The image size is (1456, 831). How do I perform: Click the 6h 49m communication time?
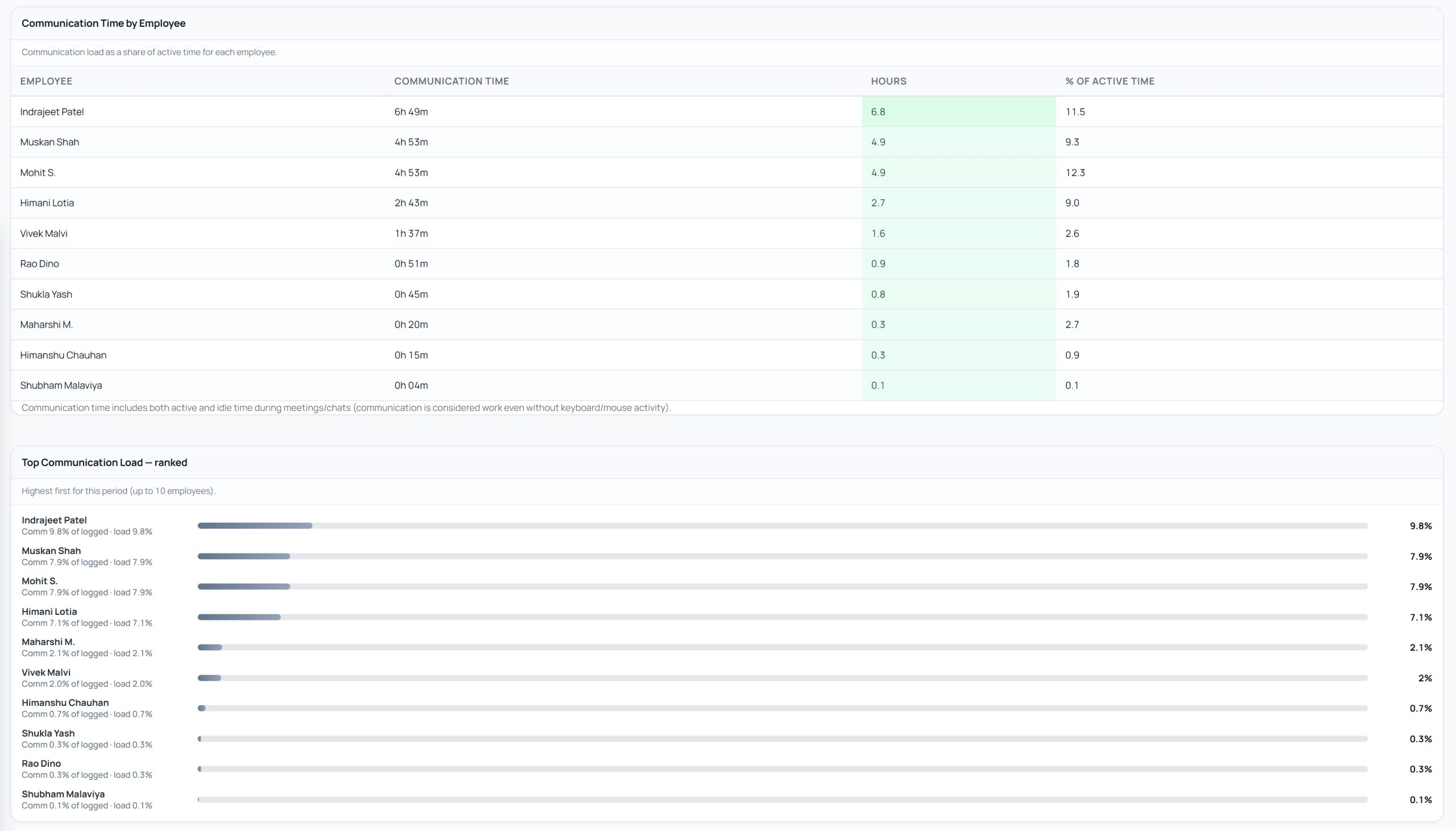[x=411, y=112]
